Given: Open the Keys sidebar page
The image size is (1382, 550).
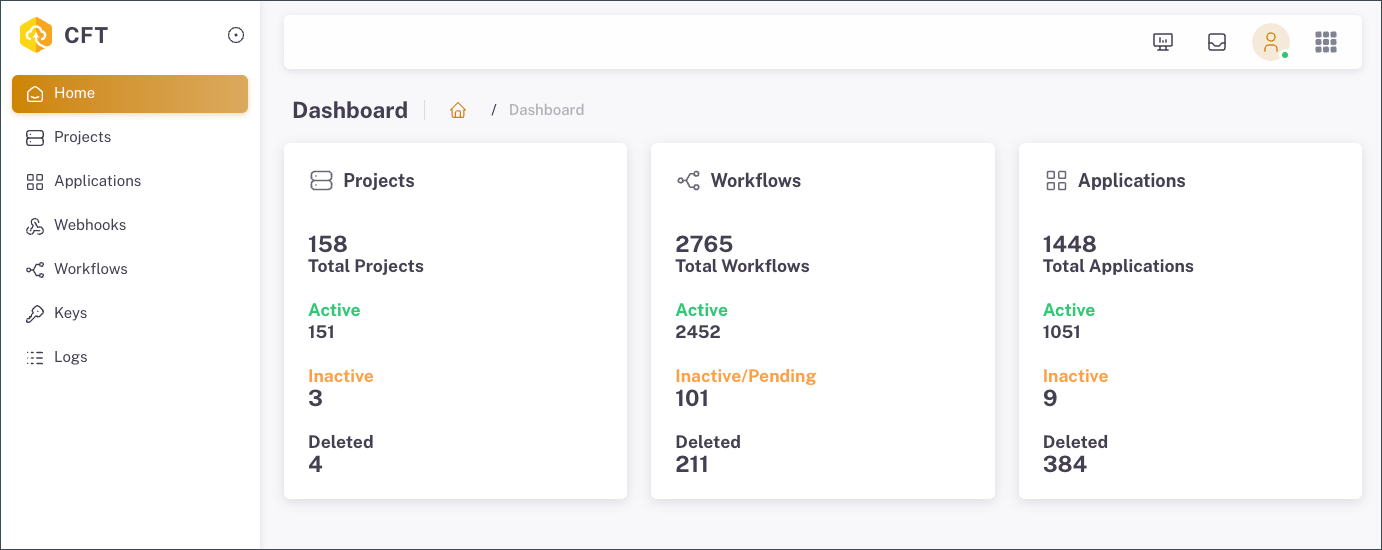Looking at the screenshot, I should (70, 313).
